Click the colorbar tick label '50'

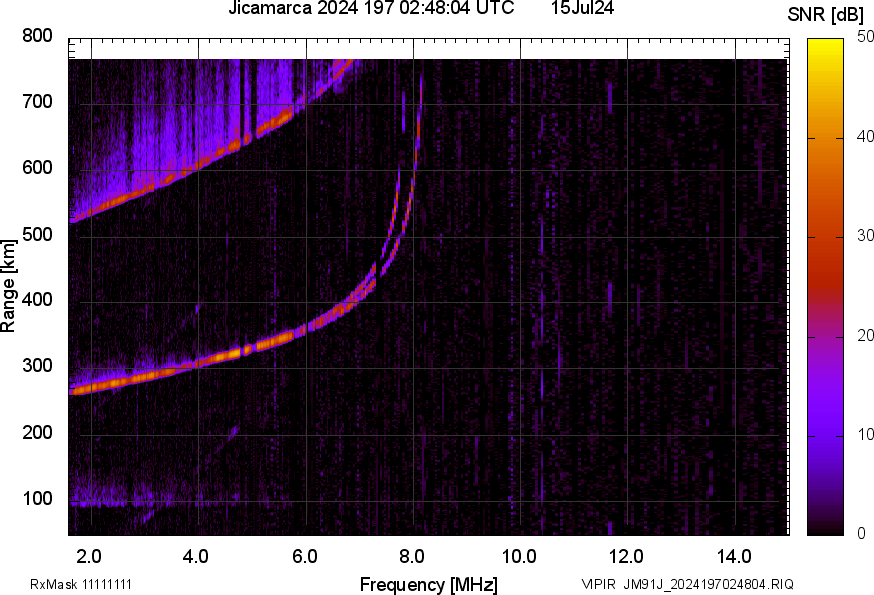(866, 37)
